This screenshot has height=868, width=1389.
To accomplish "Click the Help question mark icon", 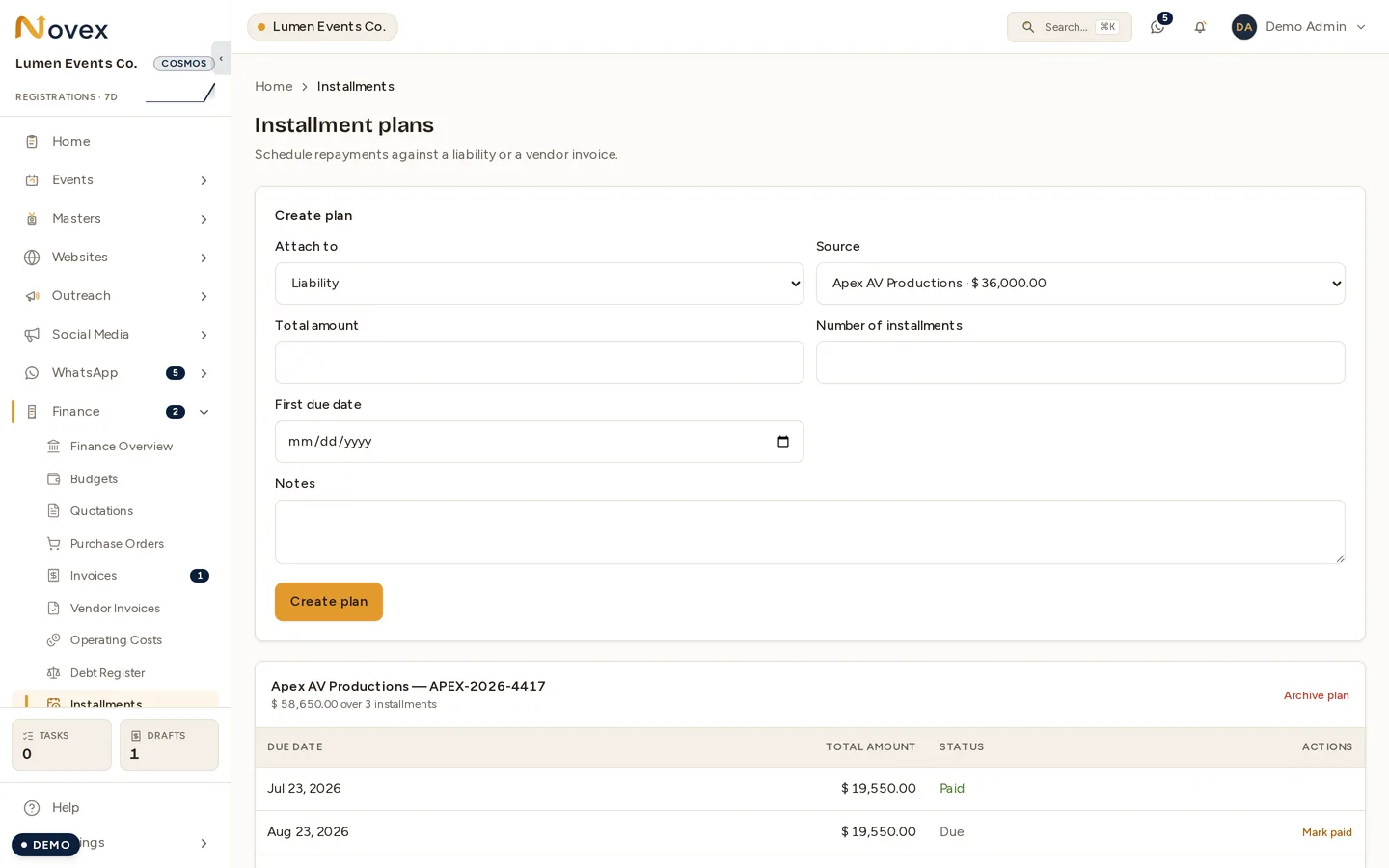I will pyautogui.click(x=32, y=808).
